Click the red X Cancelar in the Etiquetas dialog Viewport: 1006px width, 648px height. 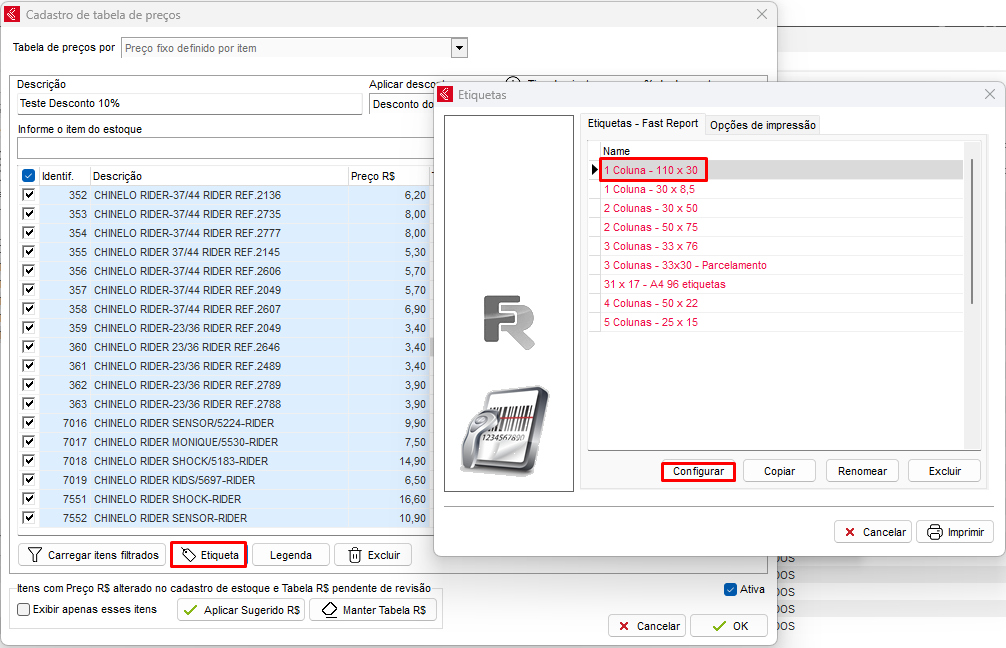[x=849, y=532]
